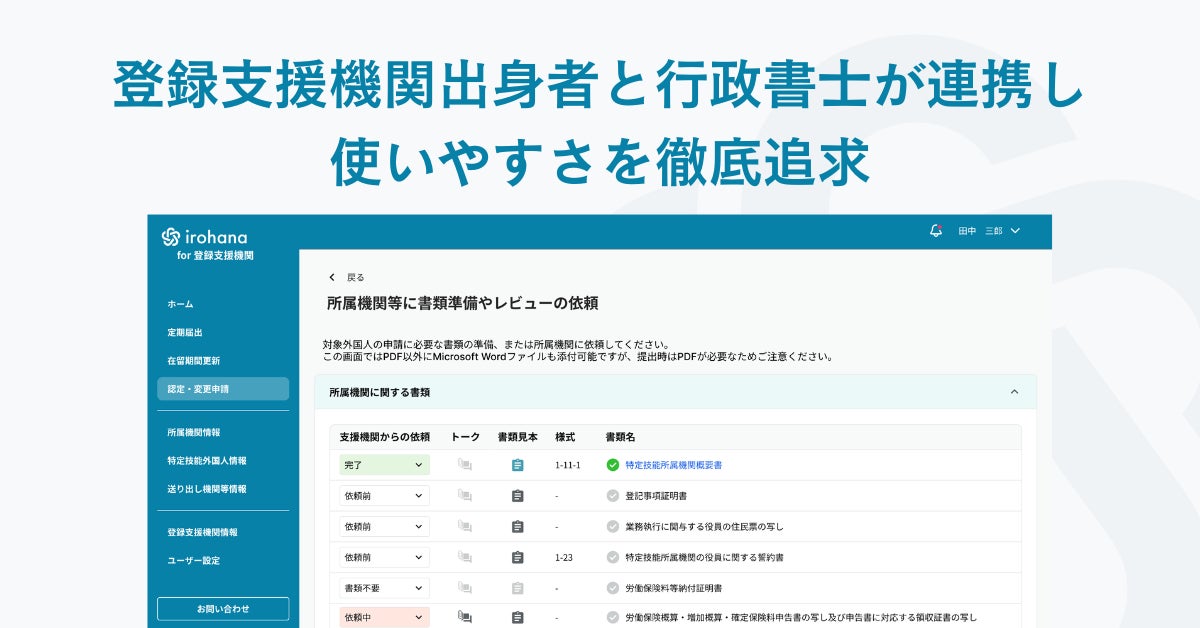
Task: Click the 支援機関からの依頼 column header
Action: (384, 437)
